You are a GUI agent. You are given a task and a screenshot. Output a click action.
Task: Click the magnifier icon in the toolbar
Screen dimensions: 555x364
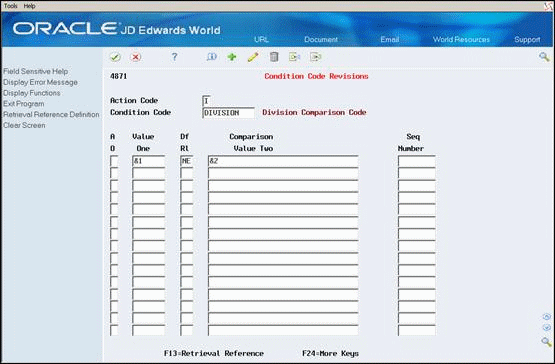coord(544,57)
